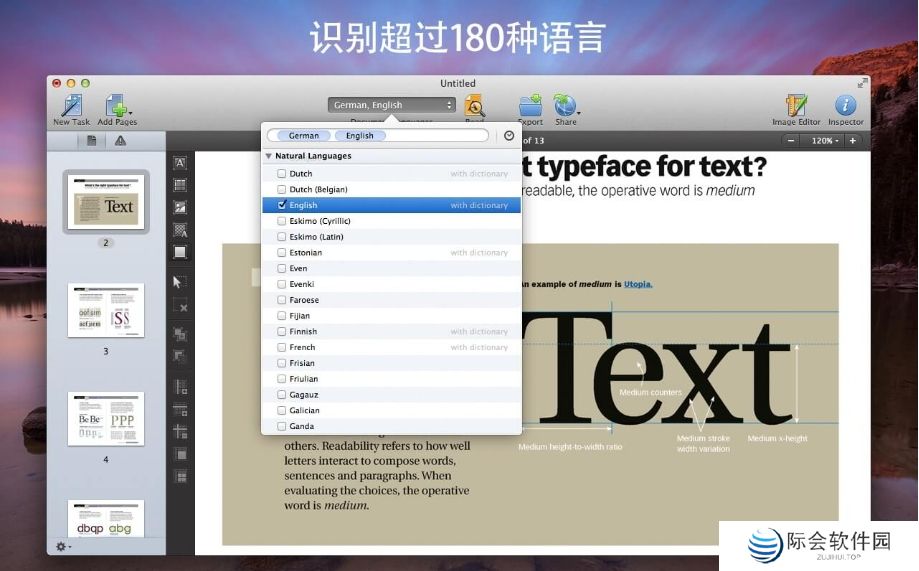Select the draw picture area tool

click(x=180, y=208)
